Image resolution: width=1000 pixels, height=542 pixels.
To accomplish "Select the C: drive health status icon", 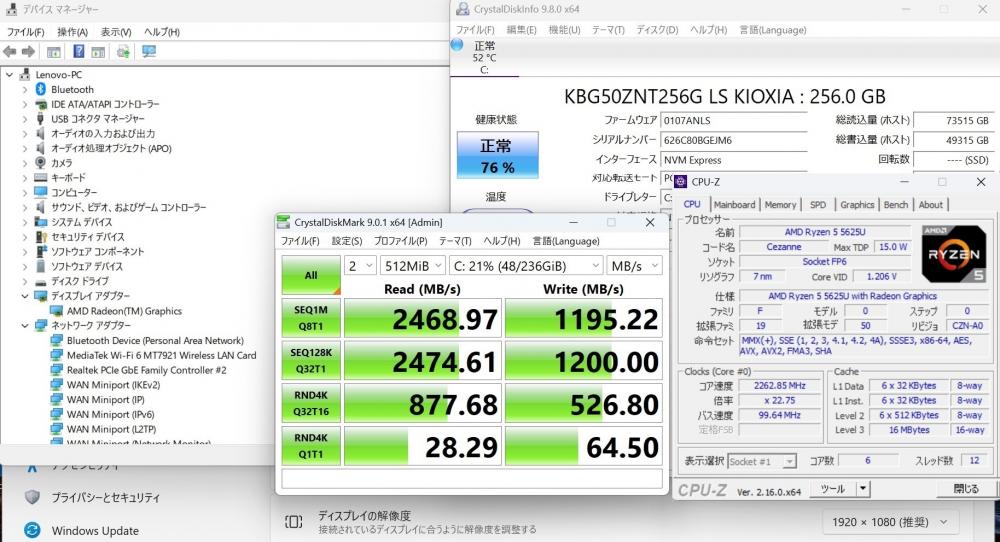I will (457, 45).
